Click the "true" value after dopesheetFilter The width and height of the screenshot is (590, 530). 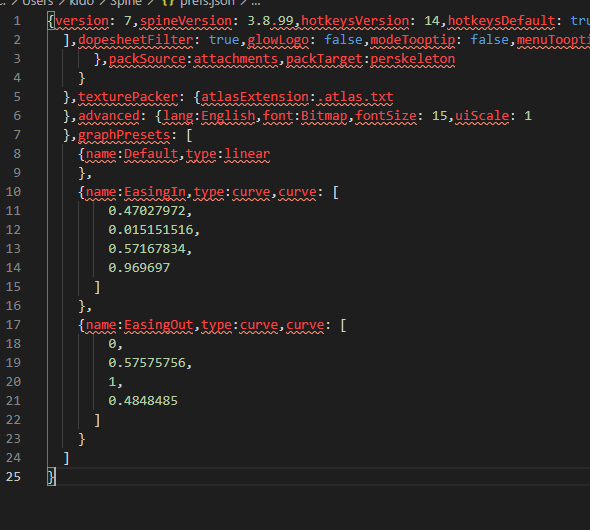tap(224, 39)
